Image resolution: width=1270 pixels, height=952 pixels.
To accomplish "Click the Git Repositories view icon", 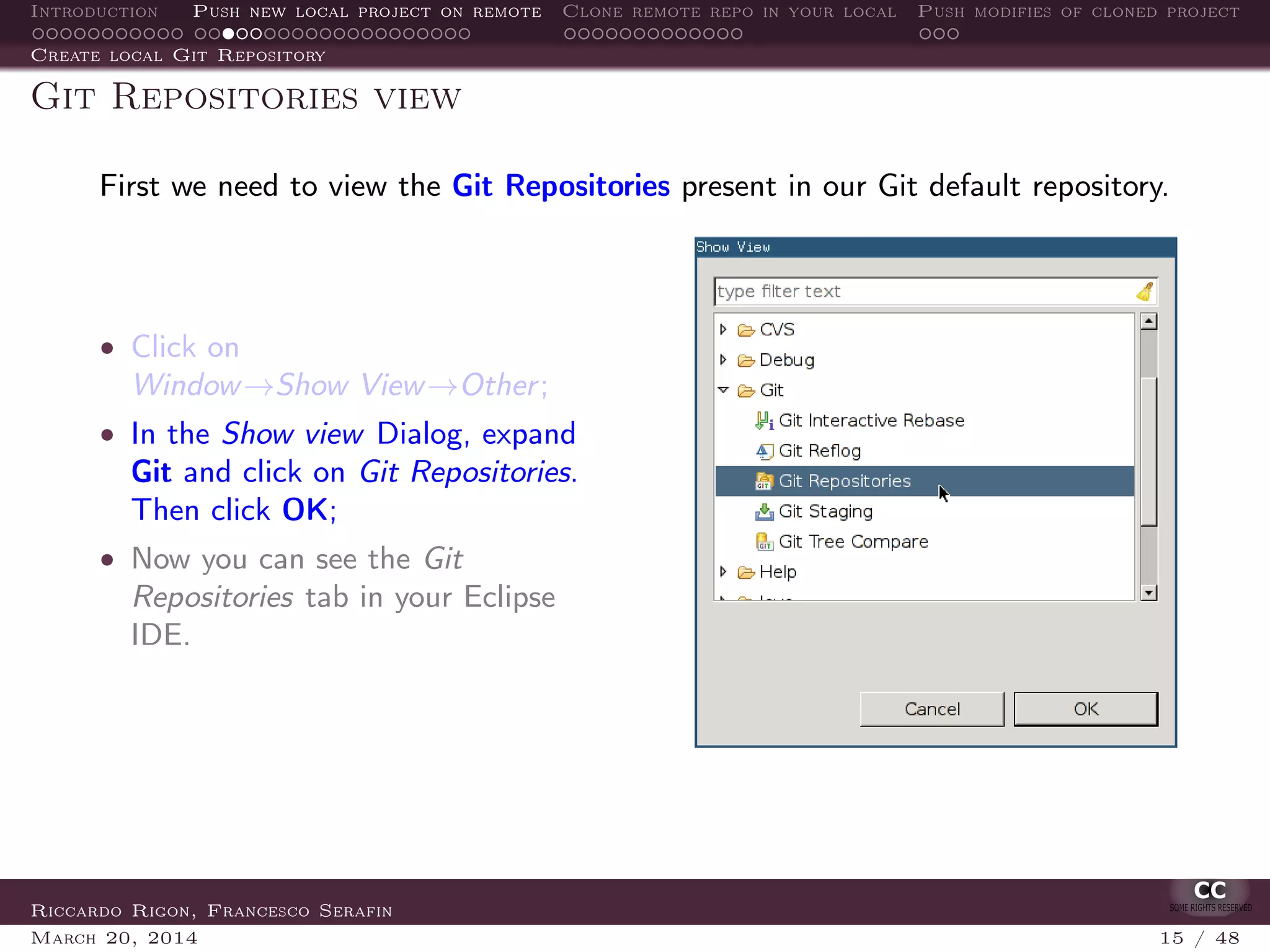I will pyautogui.click(x=764, y=482).
